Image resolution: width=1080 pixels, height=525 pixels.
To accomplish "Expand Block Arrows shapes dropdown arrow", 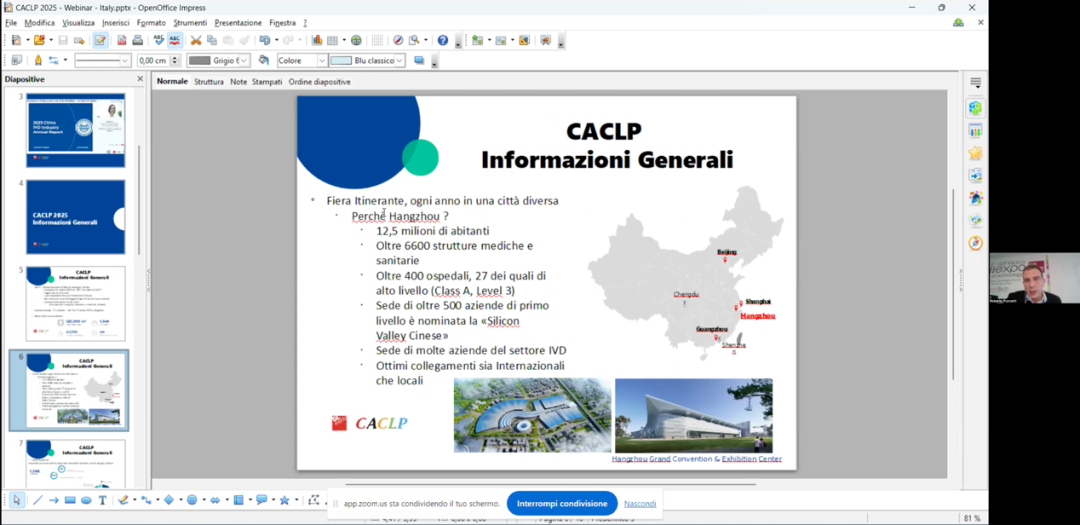I will click(226, 500).
